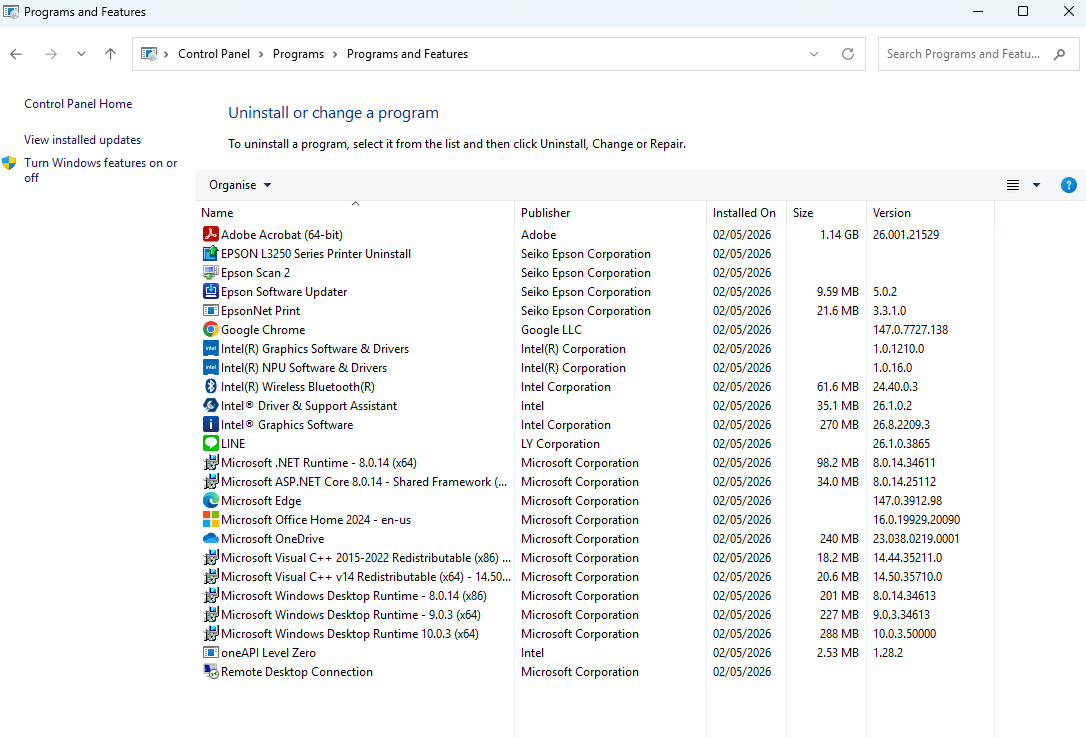1086x738 pixels.
Task: Click the Intel® Graphics Software icon
Action: pyautogui.click(x=211, y=424)
